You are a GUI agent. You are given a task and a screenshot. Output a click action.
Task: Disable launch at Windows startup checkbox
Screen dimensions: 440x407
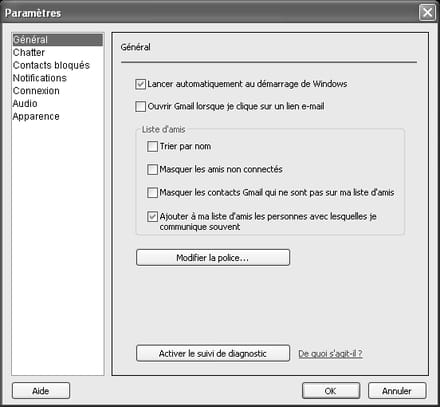(140, 84)
